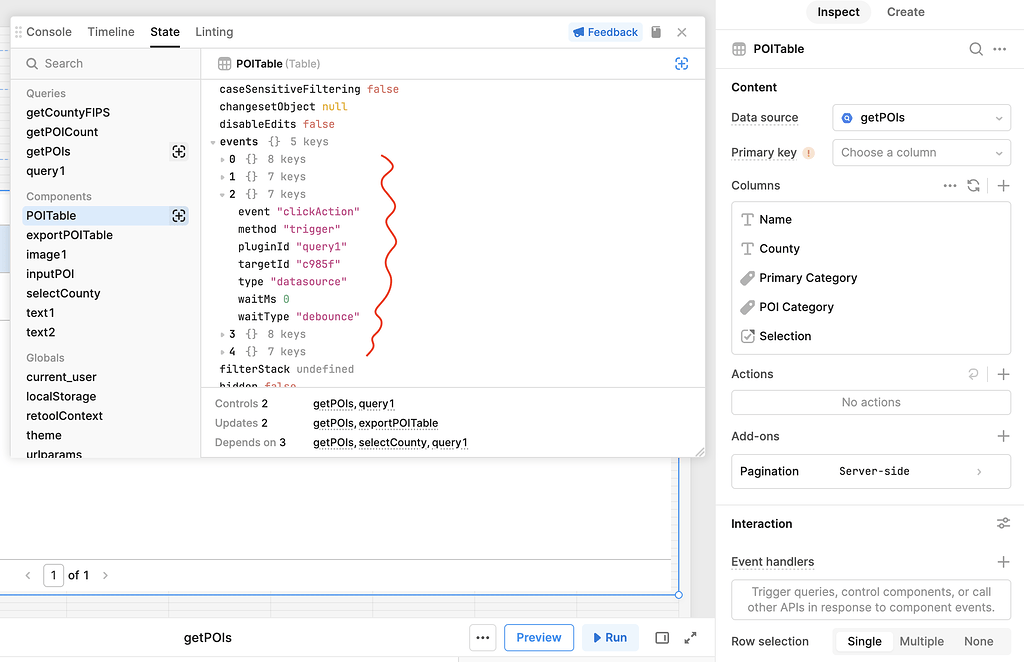Viewport: 1024px width, 662px height.
Task: Click the table icon beside POITable in Inspector
Action: 739,49
